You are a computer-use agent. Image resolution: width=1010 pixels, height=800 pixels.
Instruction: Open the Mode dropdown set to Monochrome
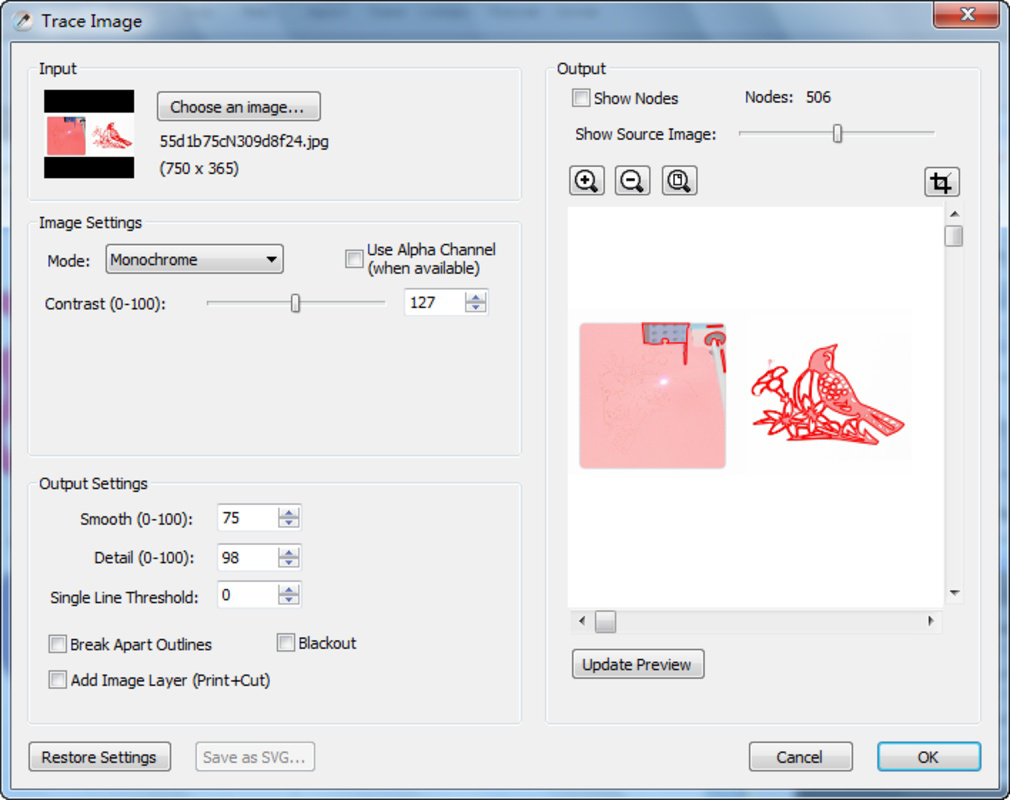[195, 260]
